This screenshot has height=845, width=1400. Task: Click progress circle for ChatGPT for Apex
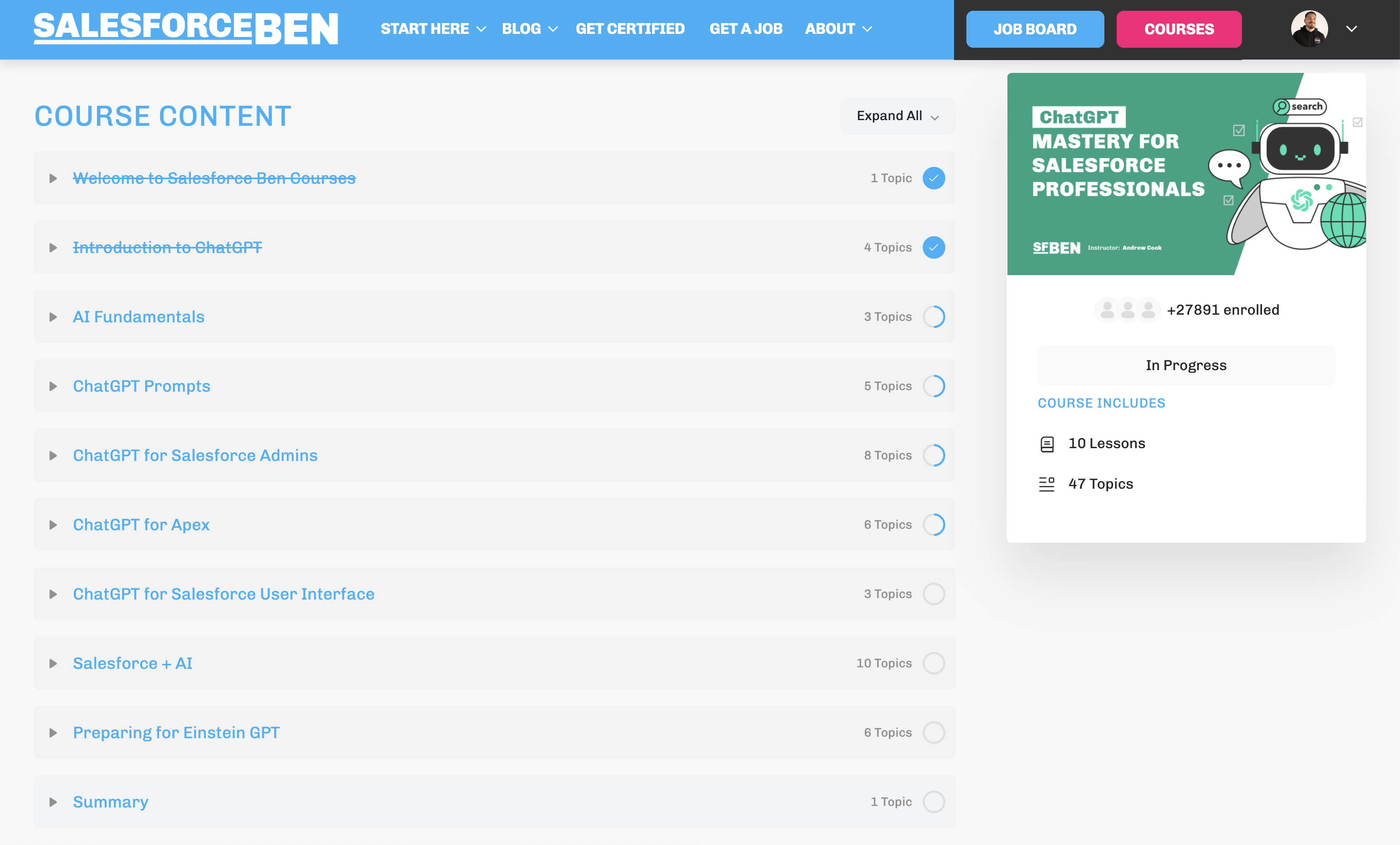pyautogui.click(x=934, y=525)
